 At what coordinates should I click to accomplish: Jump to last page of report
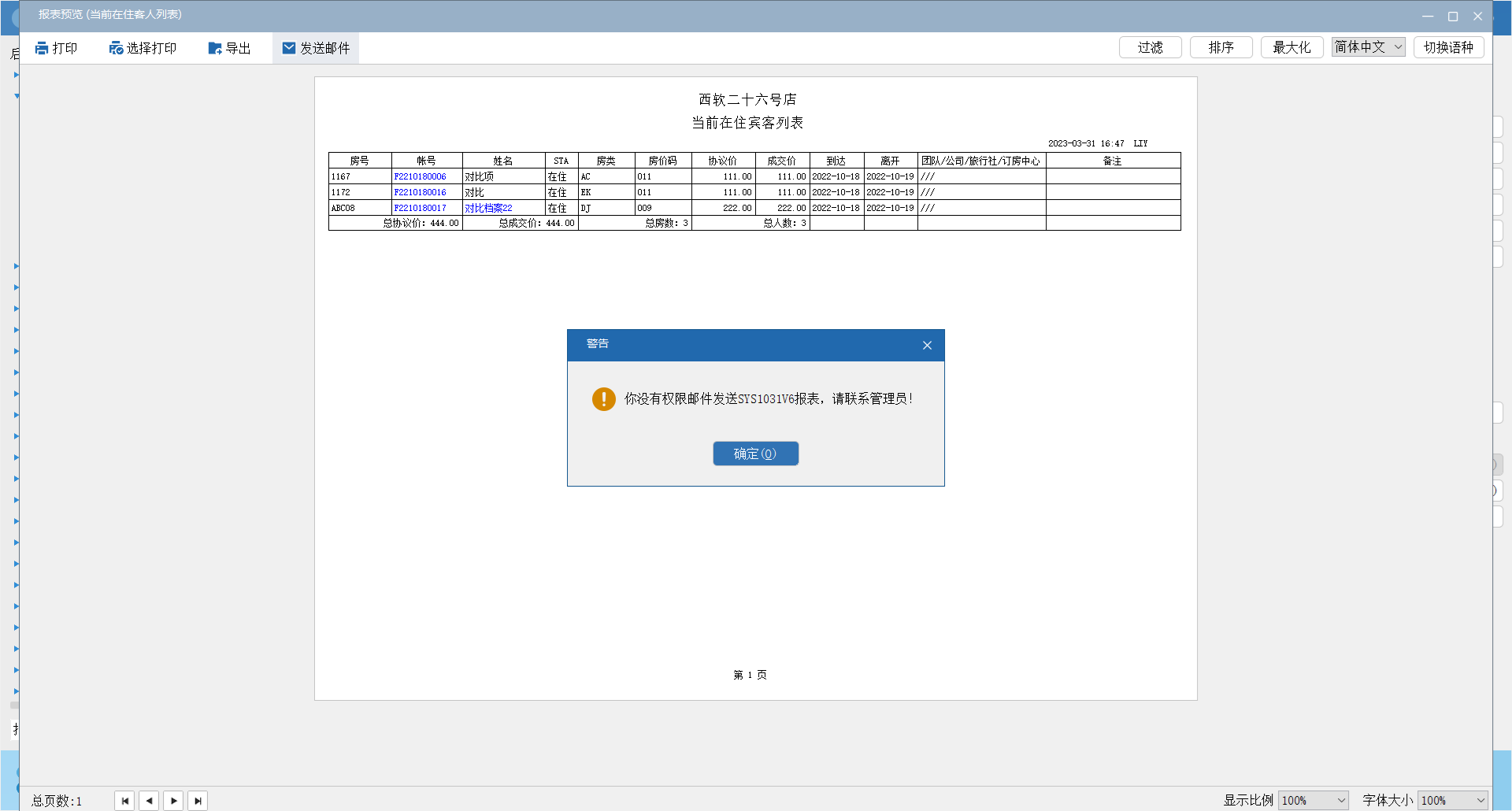pos(198,801)
